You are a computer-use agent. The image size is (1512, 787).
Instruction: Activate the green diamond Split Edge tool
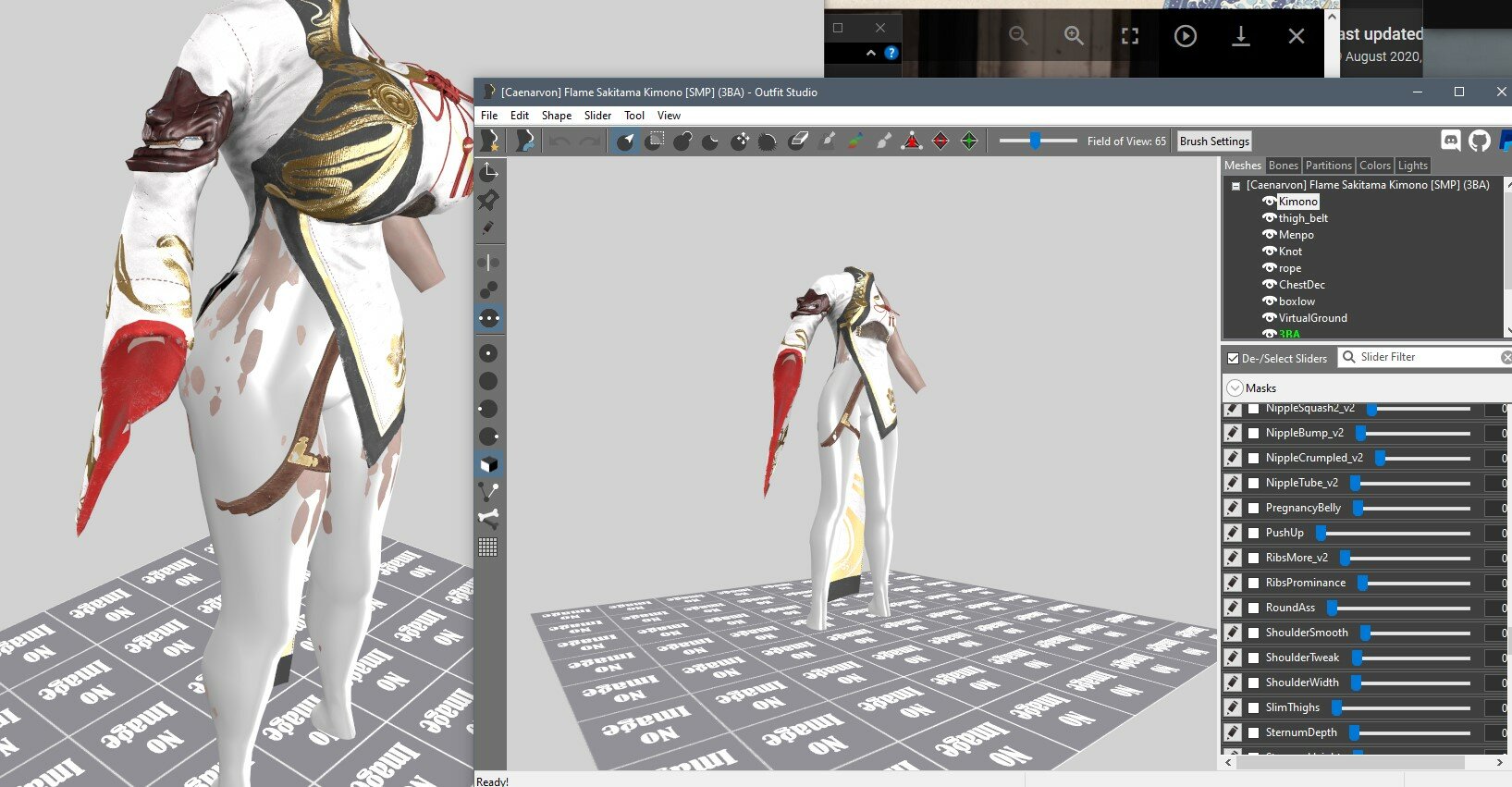[969, 141]
